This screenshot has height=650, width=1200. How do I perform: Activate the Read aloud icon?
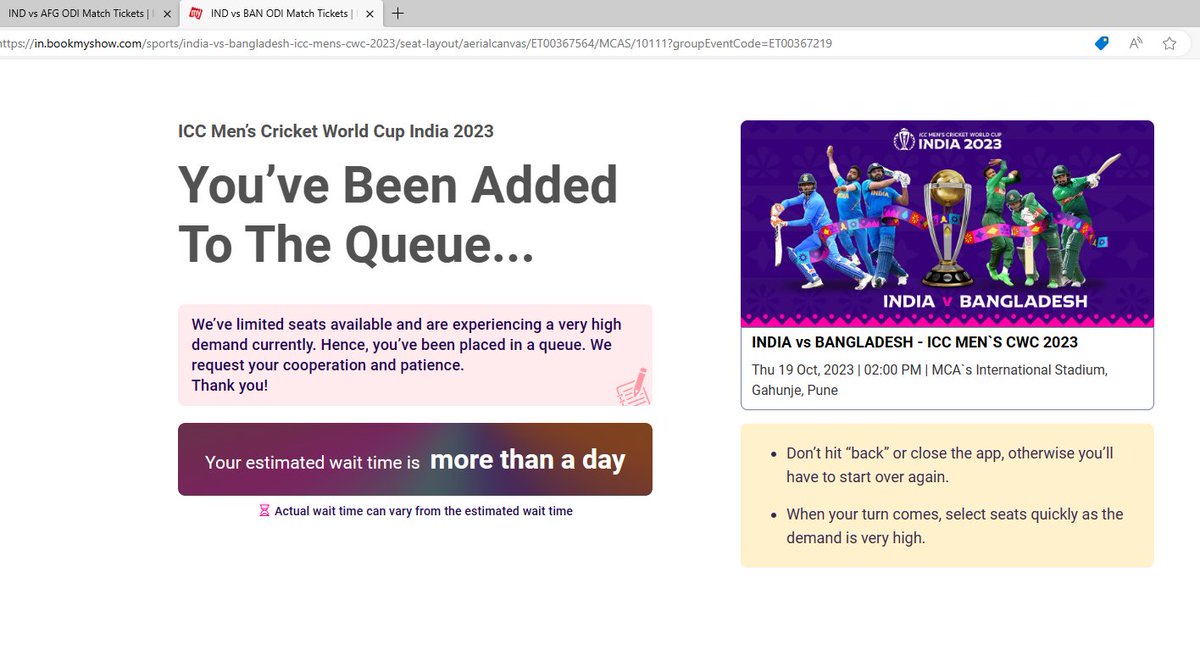point(1136,43)
